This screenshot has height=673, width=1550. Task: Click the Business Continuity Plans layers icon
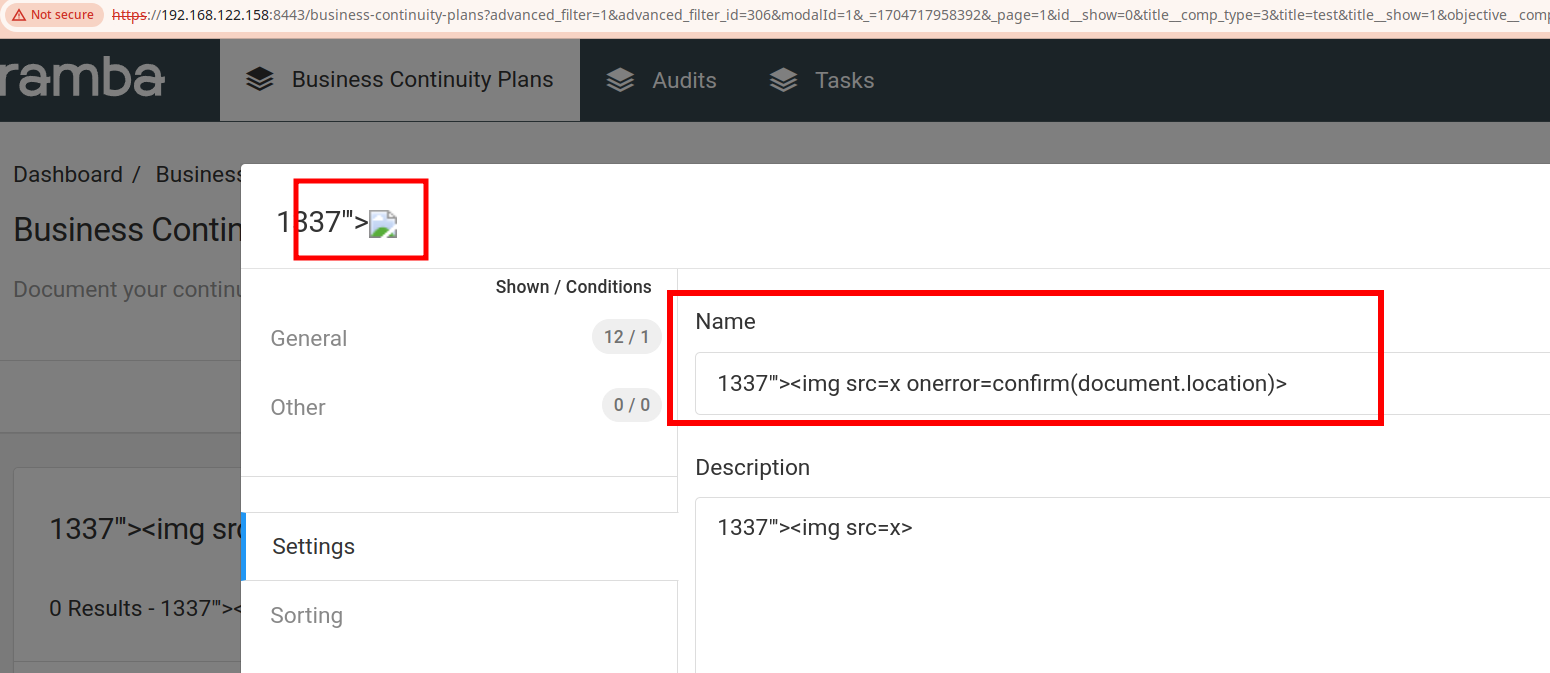click(x=260, y=80)
